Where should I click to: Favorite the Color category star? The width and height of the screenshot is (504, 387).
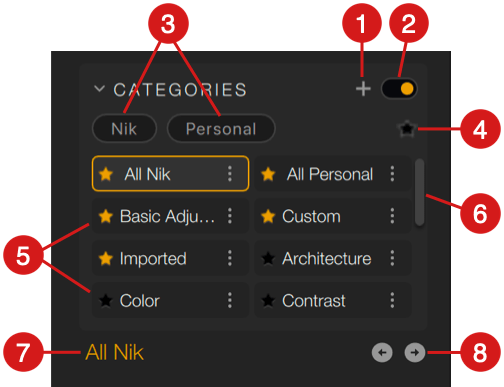click(x=106, y=301)
